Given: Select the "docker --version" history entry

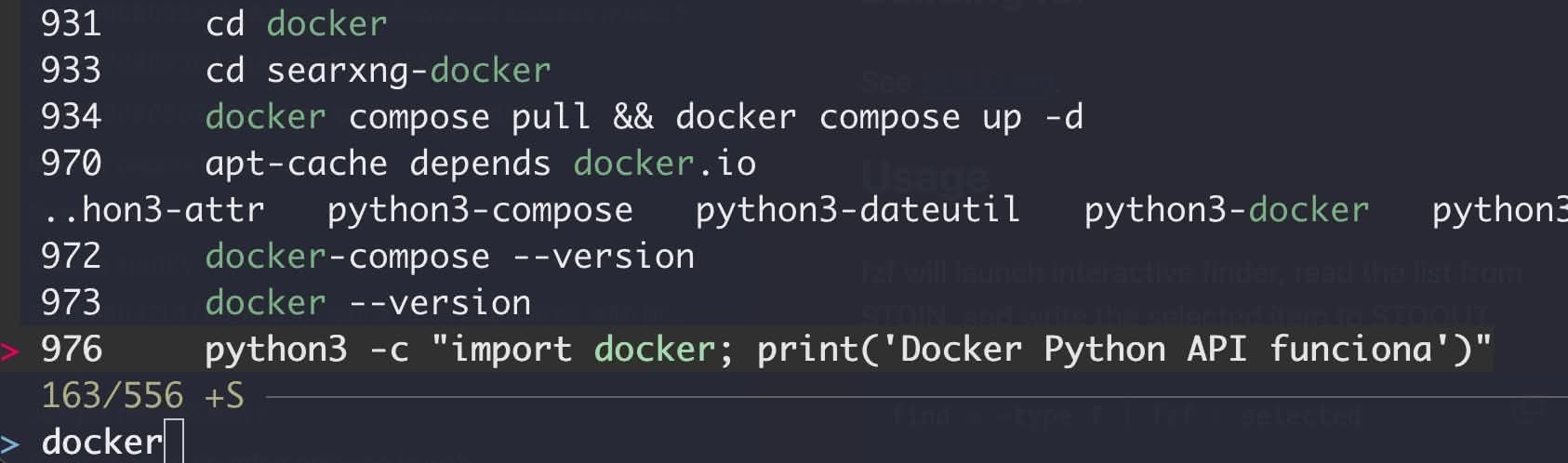Looking at the screenshot, I should point(367,303).
